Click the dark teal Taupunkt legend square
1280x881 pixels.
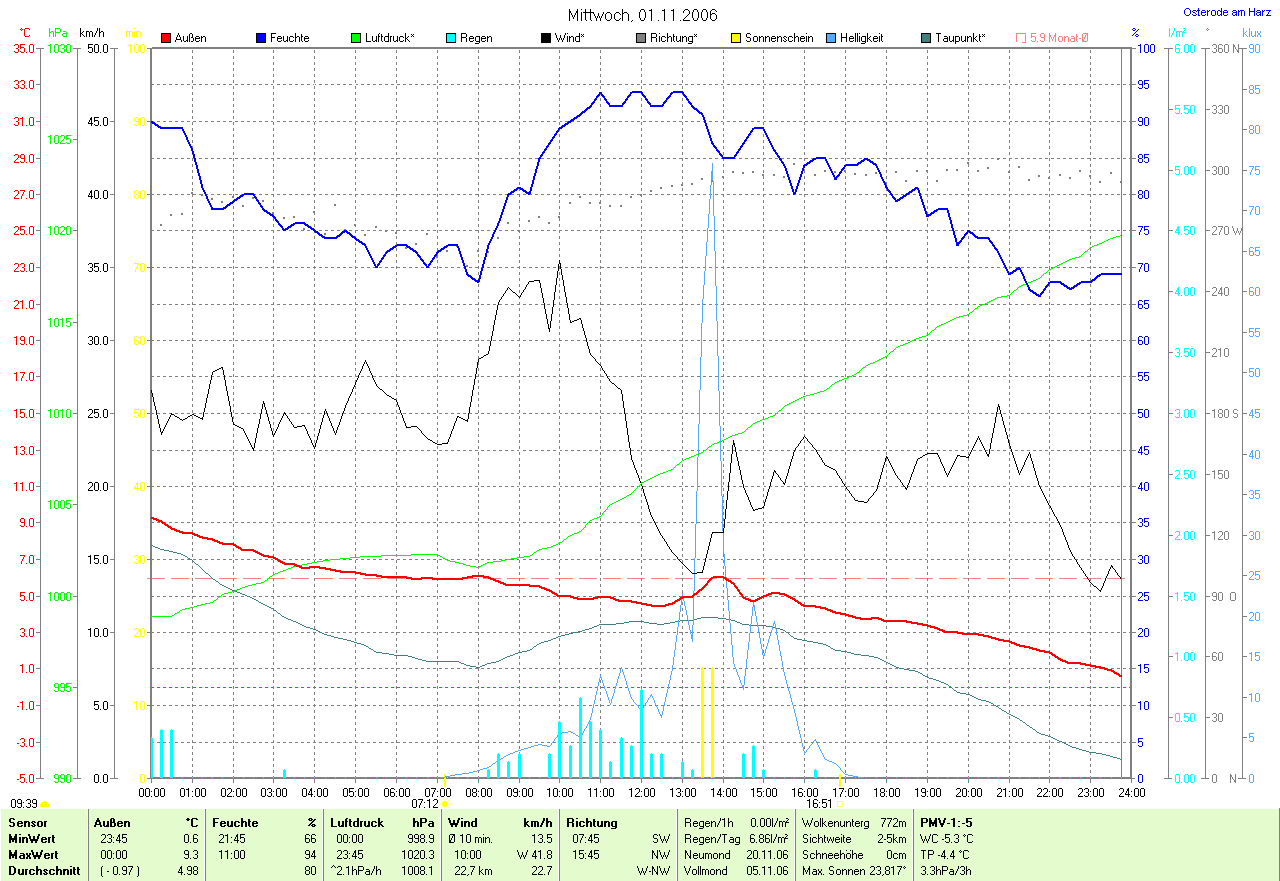[x=926, y=38]
